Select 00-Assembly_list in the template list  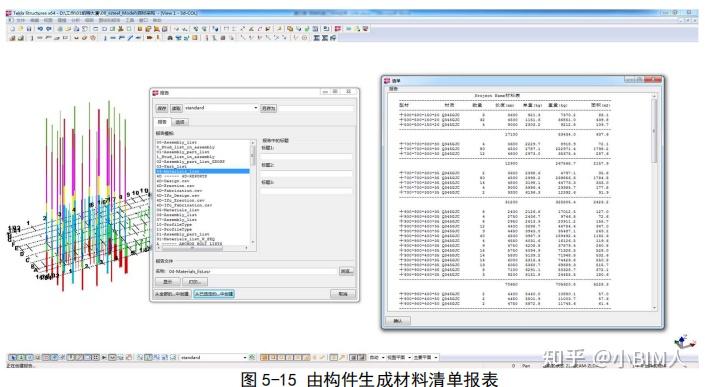(x=177, y=142)
